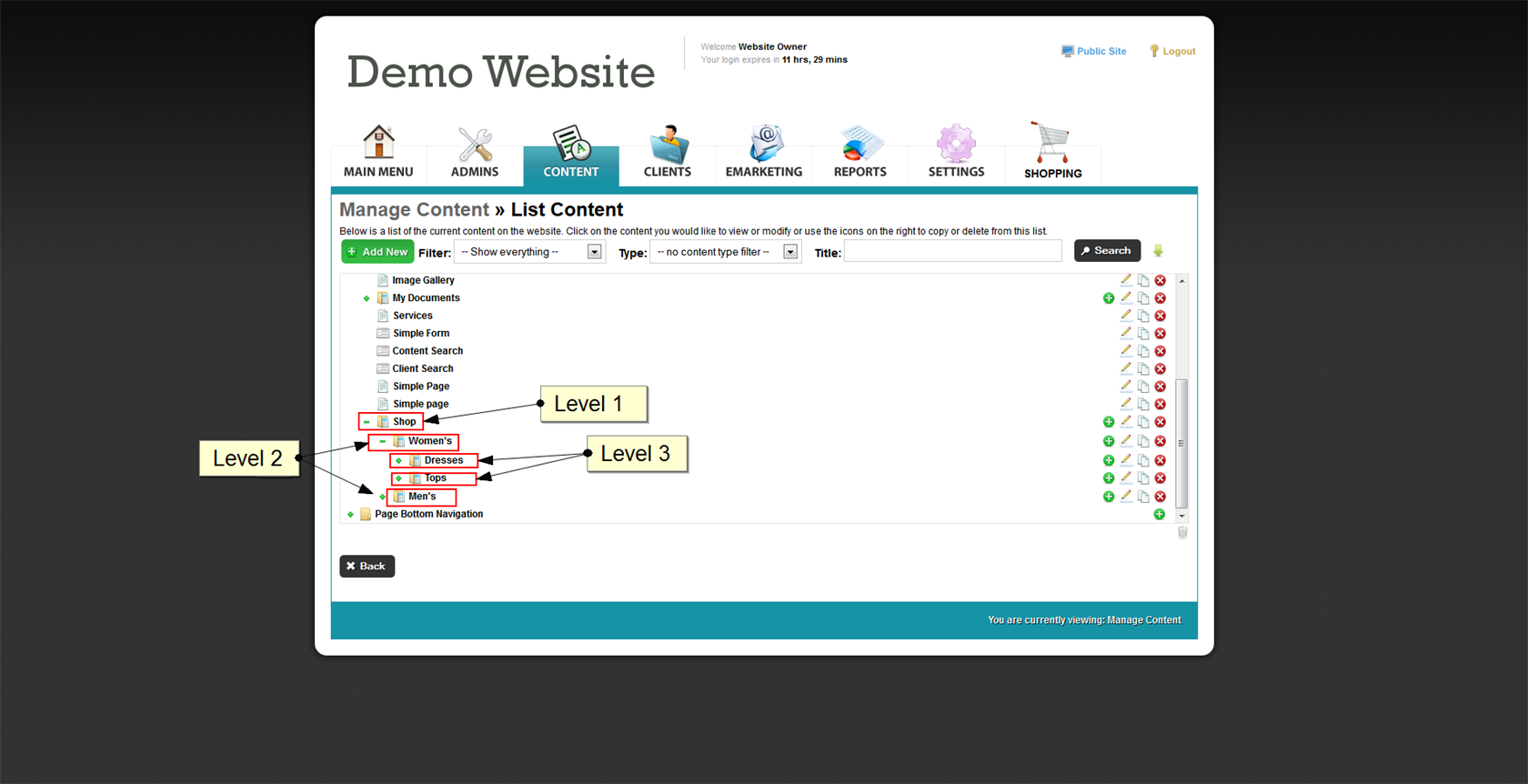Add child to Page Bottom Navigation

[x=1159, y=515]
